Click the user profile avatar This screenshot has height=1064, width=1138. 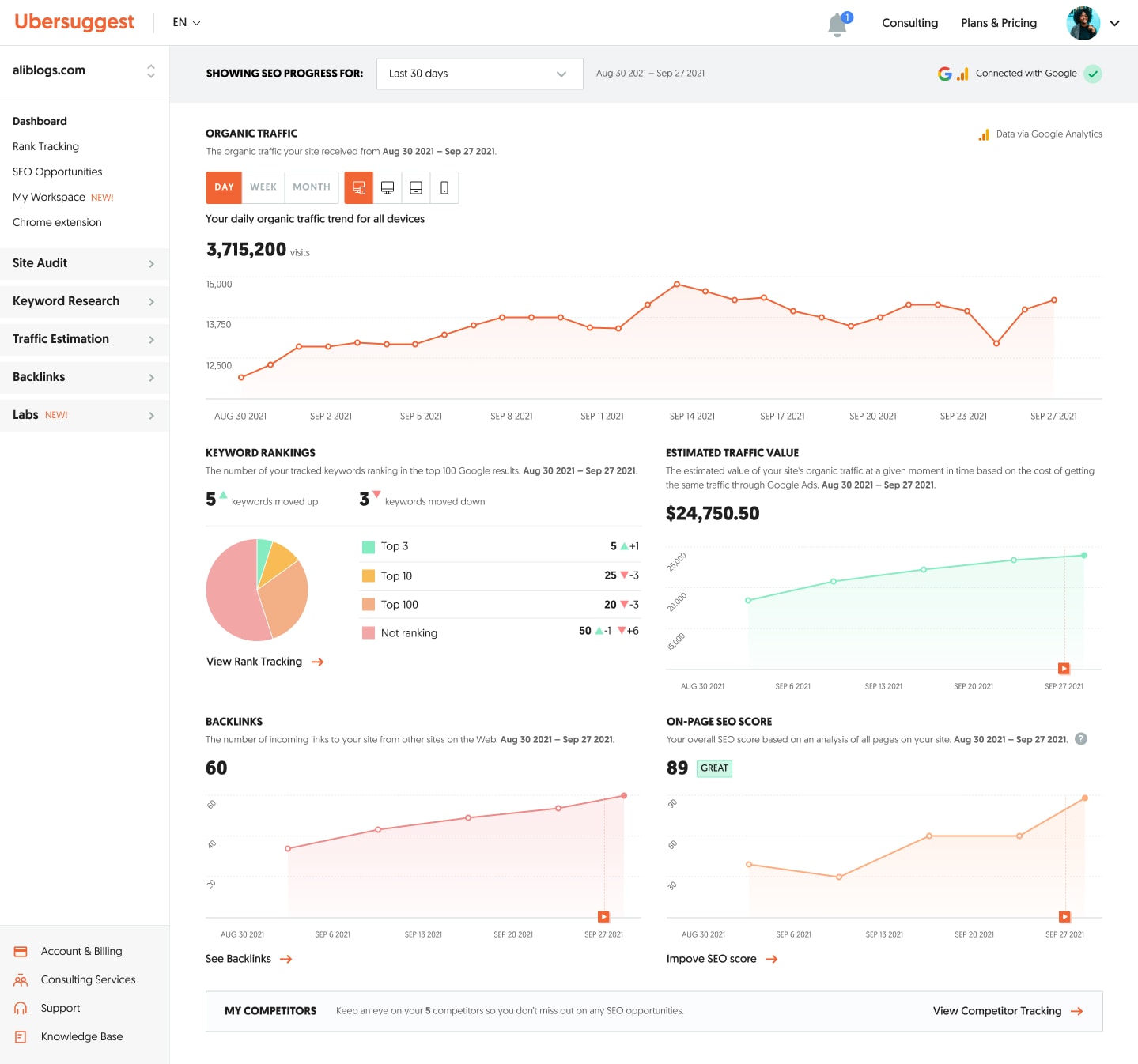point(1083,23)
